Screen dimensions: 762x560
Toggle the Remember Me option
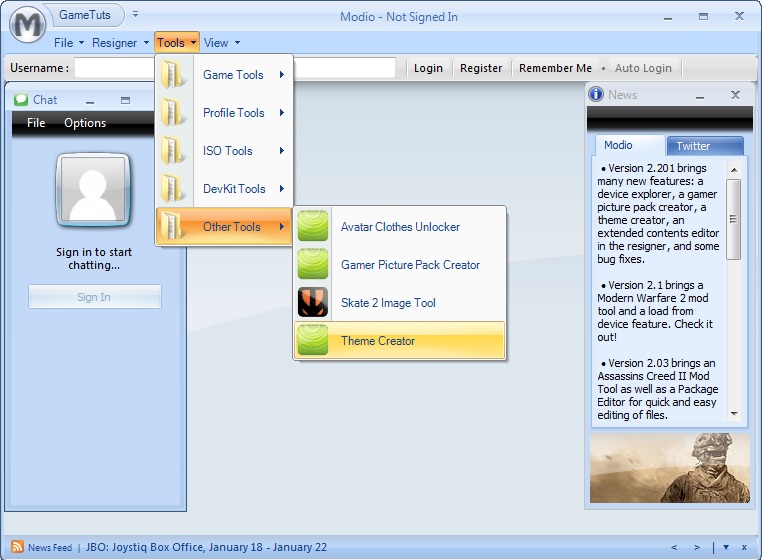click(x=555, y=68)
